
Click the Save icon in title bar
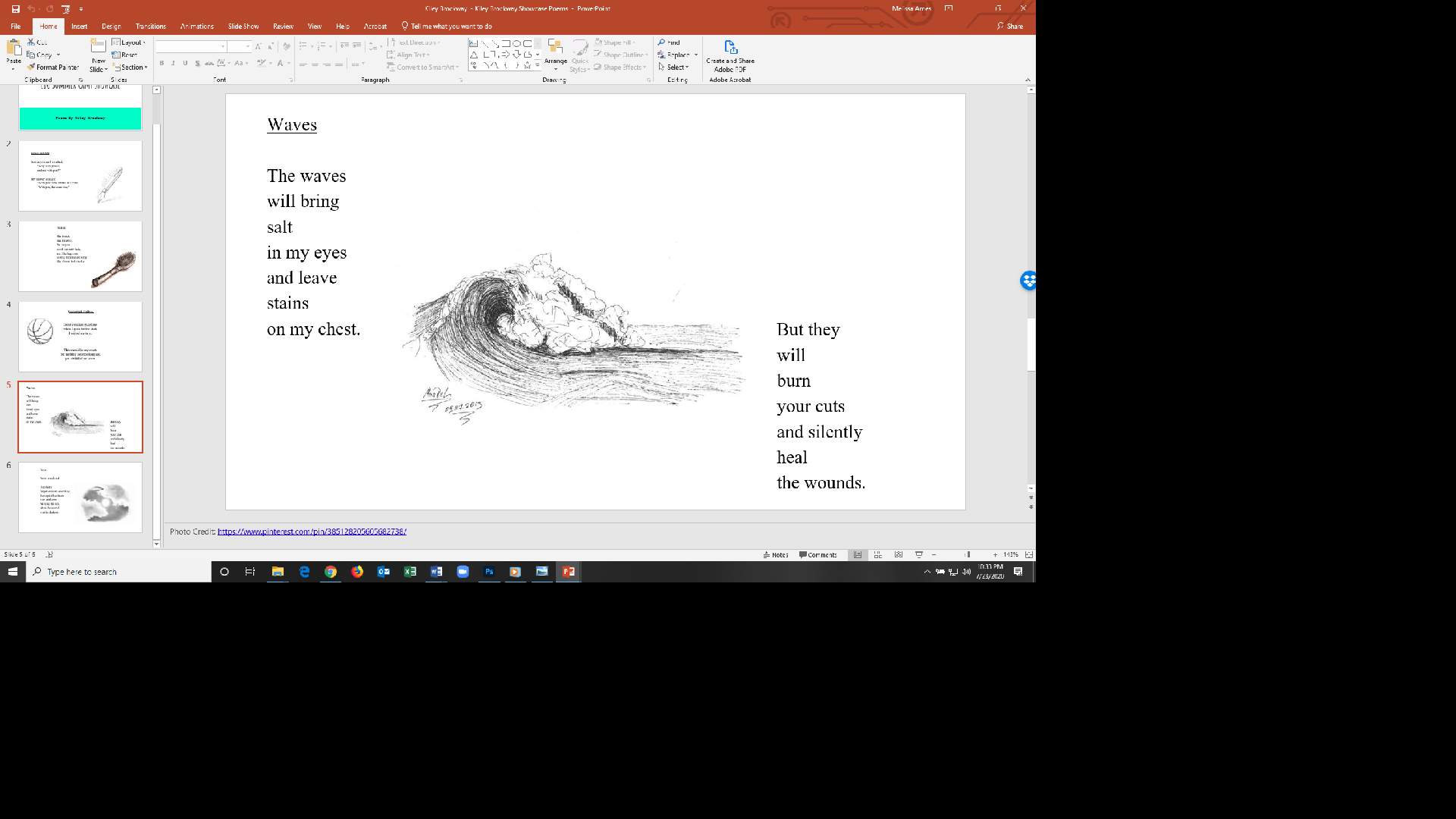tap(15, 9)
